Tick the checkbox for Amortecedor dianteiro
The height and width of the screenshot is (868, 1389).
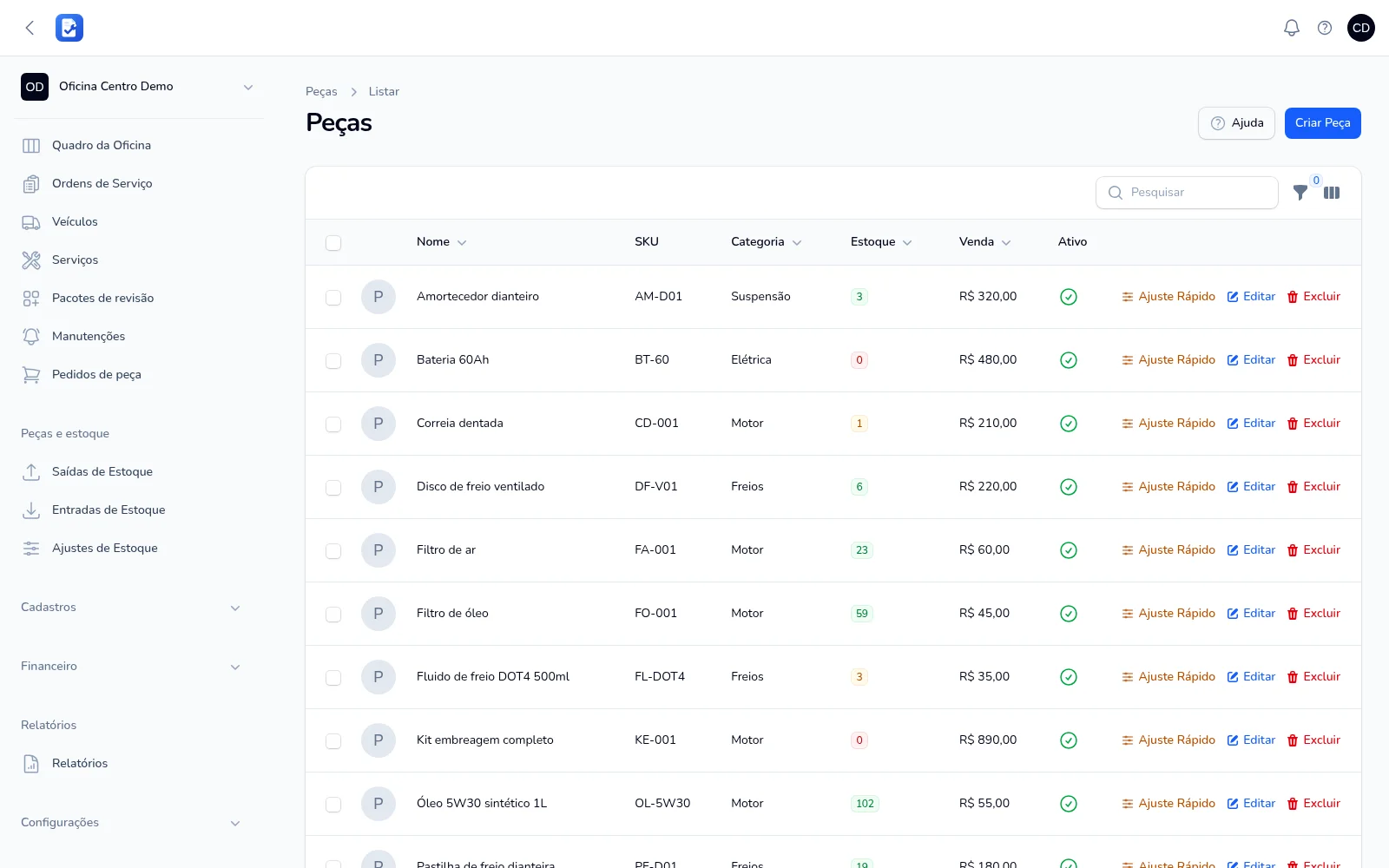(x=333, y=298)
